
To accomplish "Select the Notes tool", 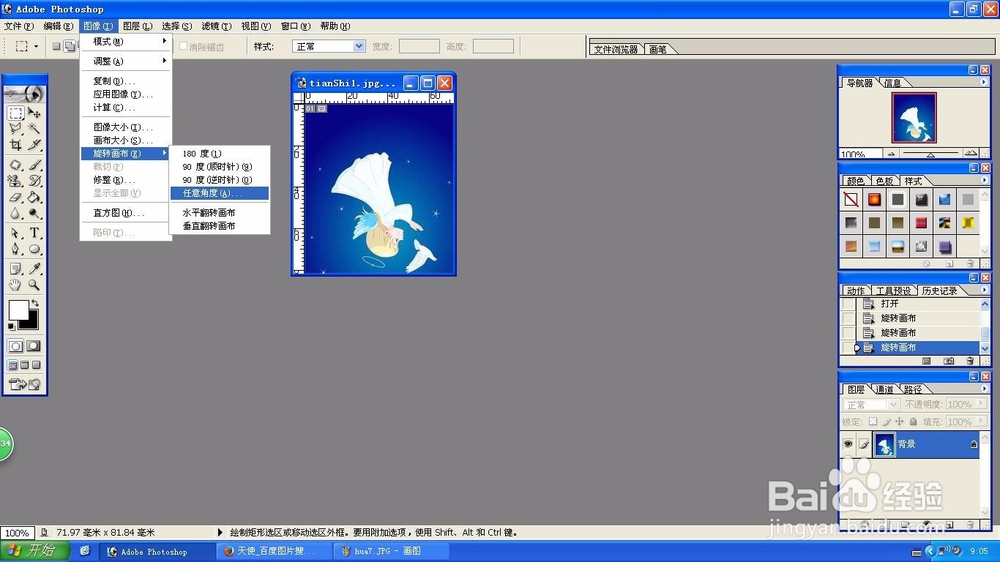I will [x=16, y=269].
